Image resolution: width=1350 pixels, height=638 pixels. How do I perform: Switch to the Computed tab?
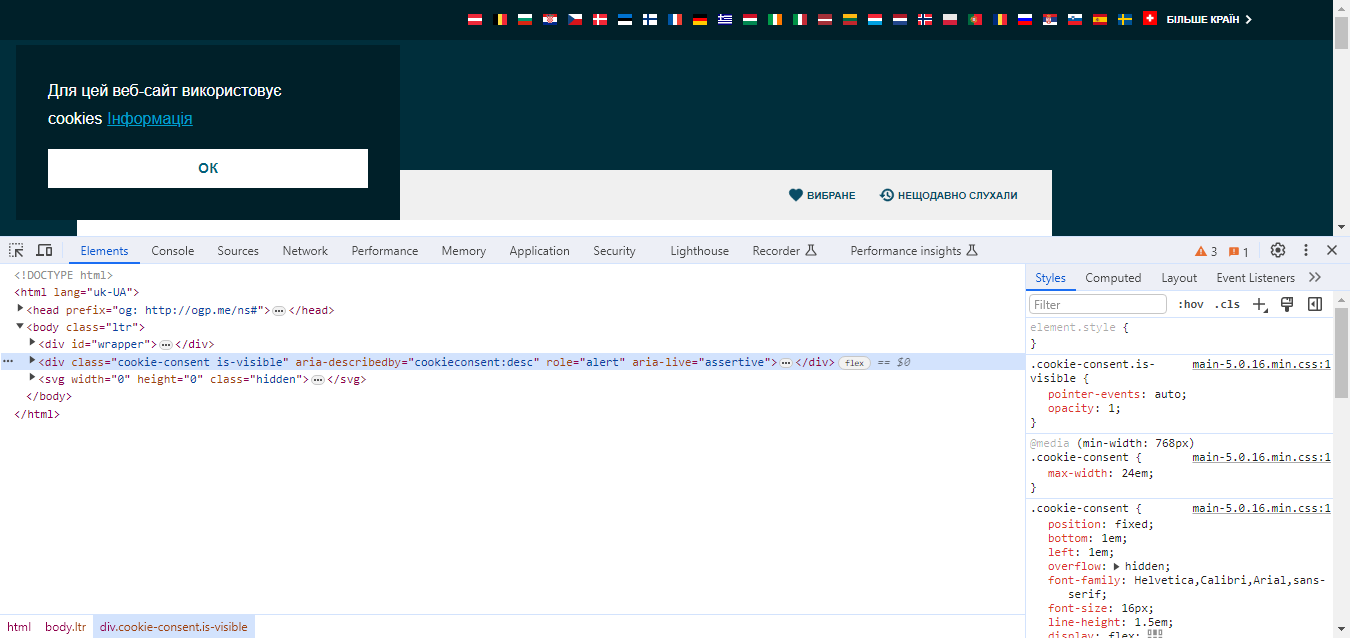[x=1113, y=277]
